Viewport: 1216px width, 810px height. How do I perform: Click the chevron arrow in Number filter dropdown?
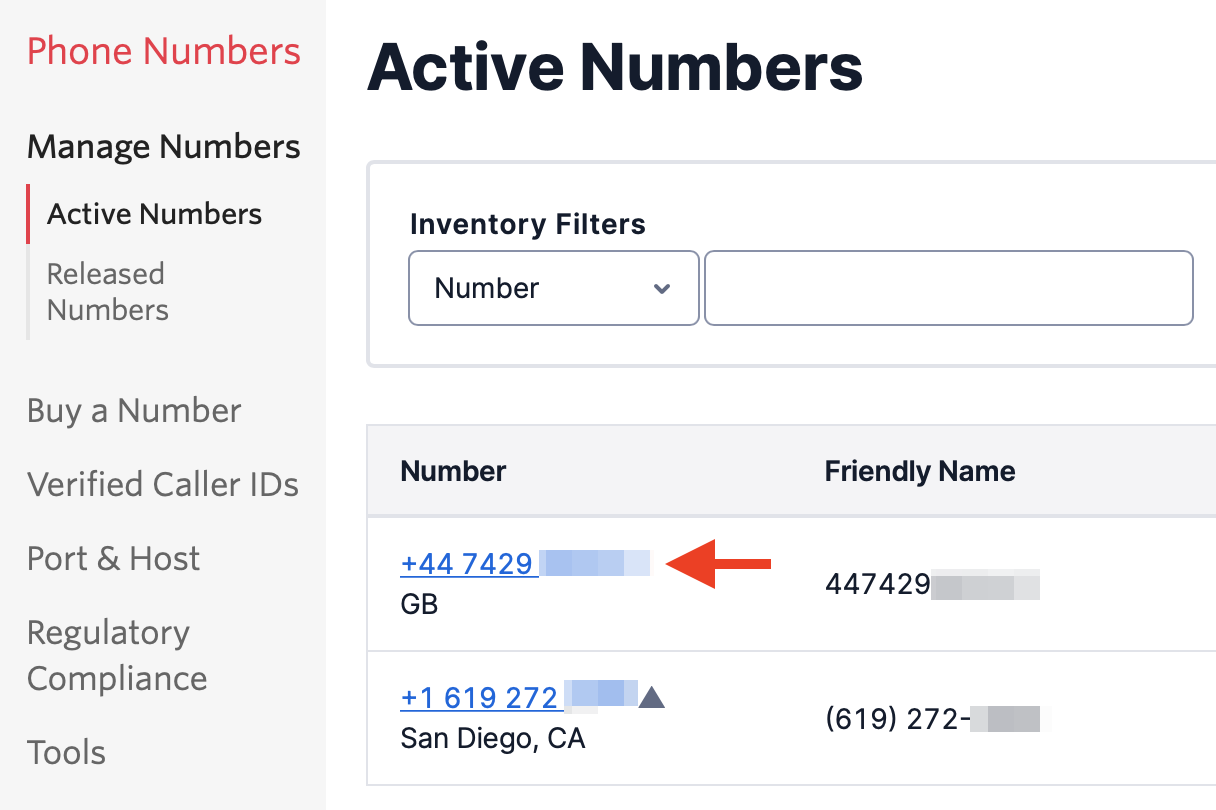point(661,289)
